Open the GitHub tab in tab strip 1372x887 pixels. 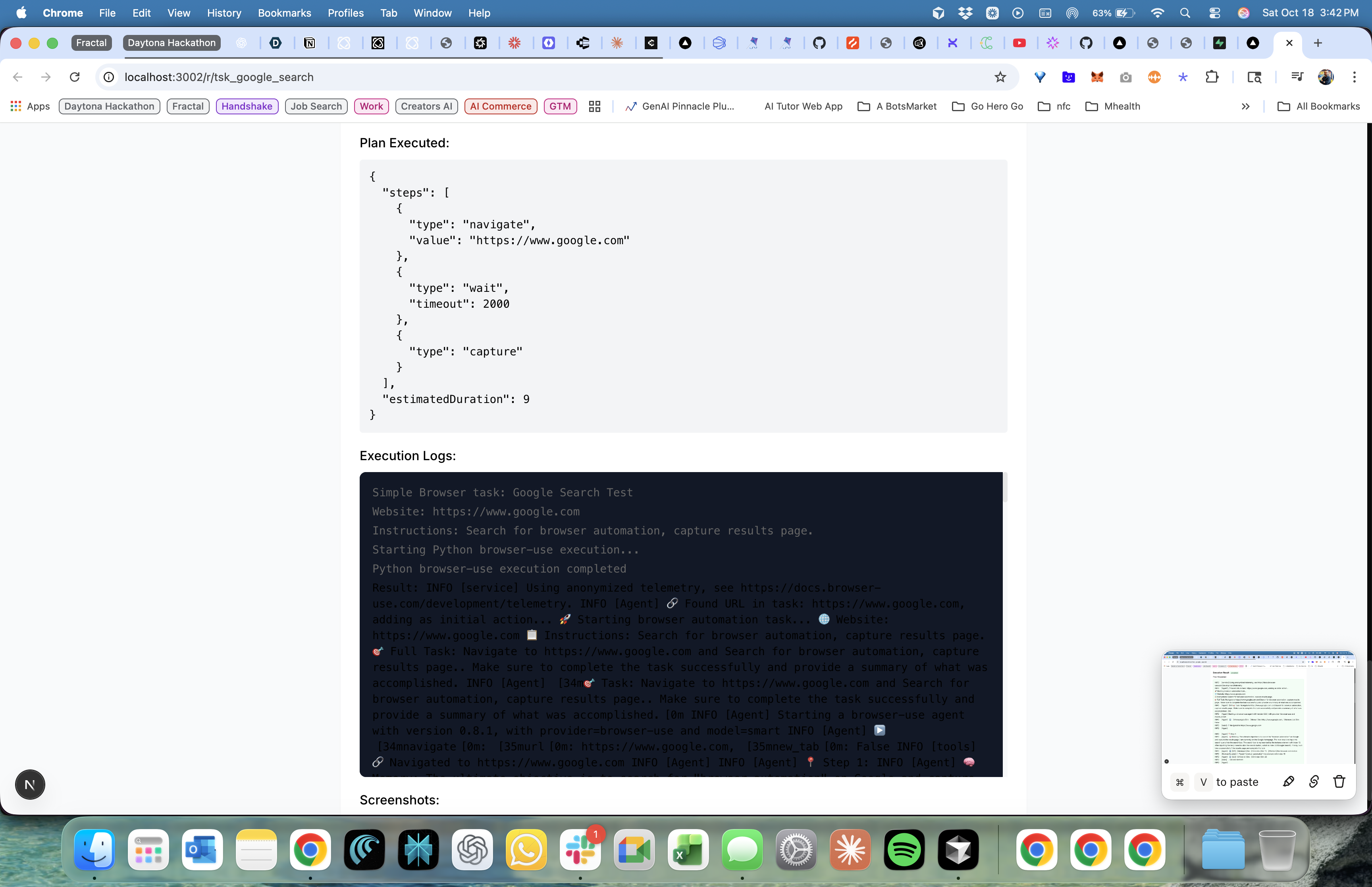click(x=819, y=42)
